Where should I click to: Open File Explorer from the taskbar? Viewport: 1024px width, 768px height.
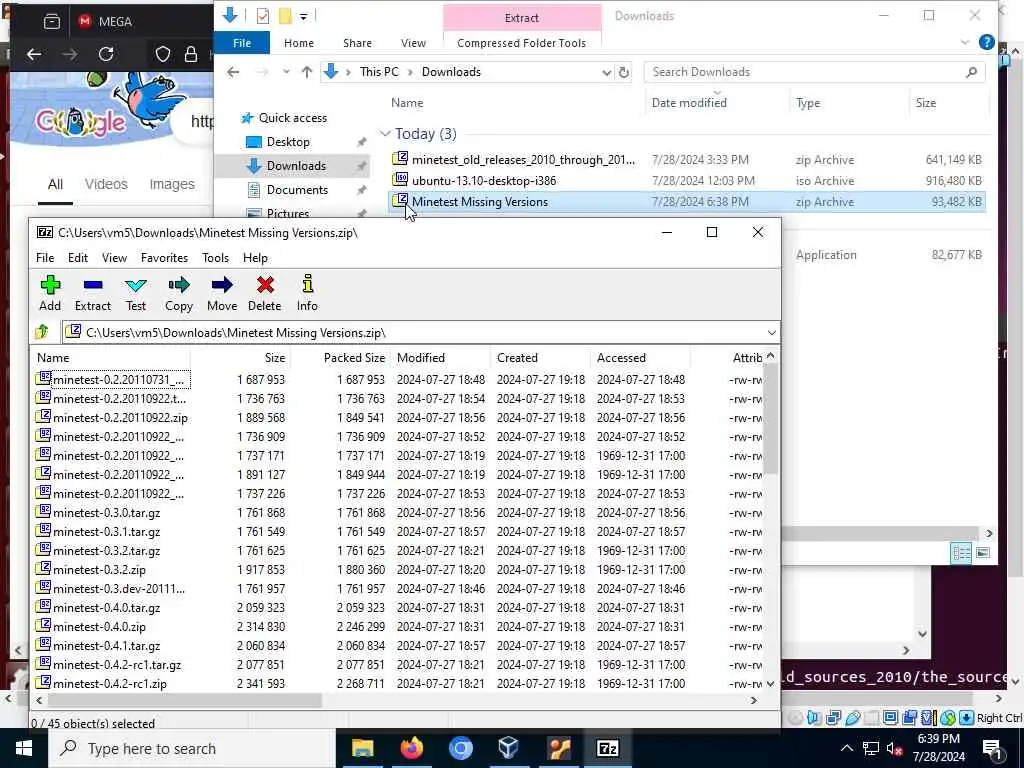[362, 748]
